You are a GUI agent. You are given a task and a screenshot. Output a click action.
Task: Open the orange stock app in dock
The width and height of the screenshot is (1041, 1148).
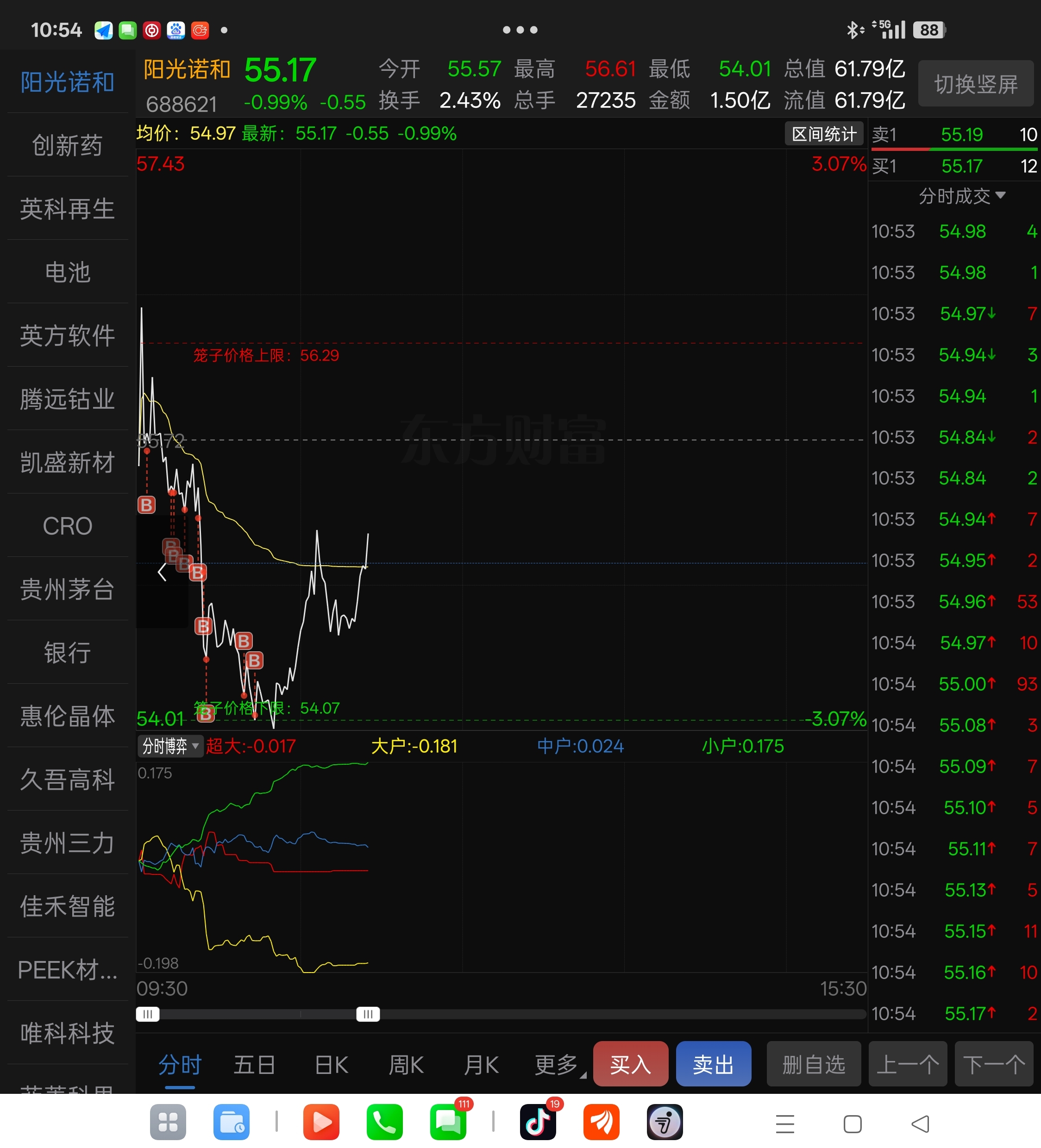coord(601,1123)
